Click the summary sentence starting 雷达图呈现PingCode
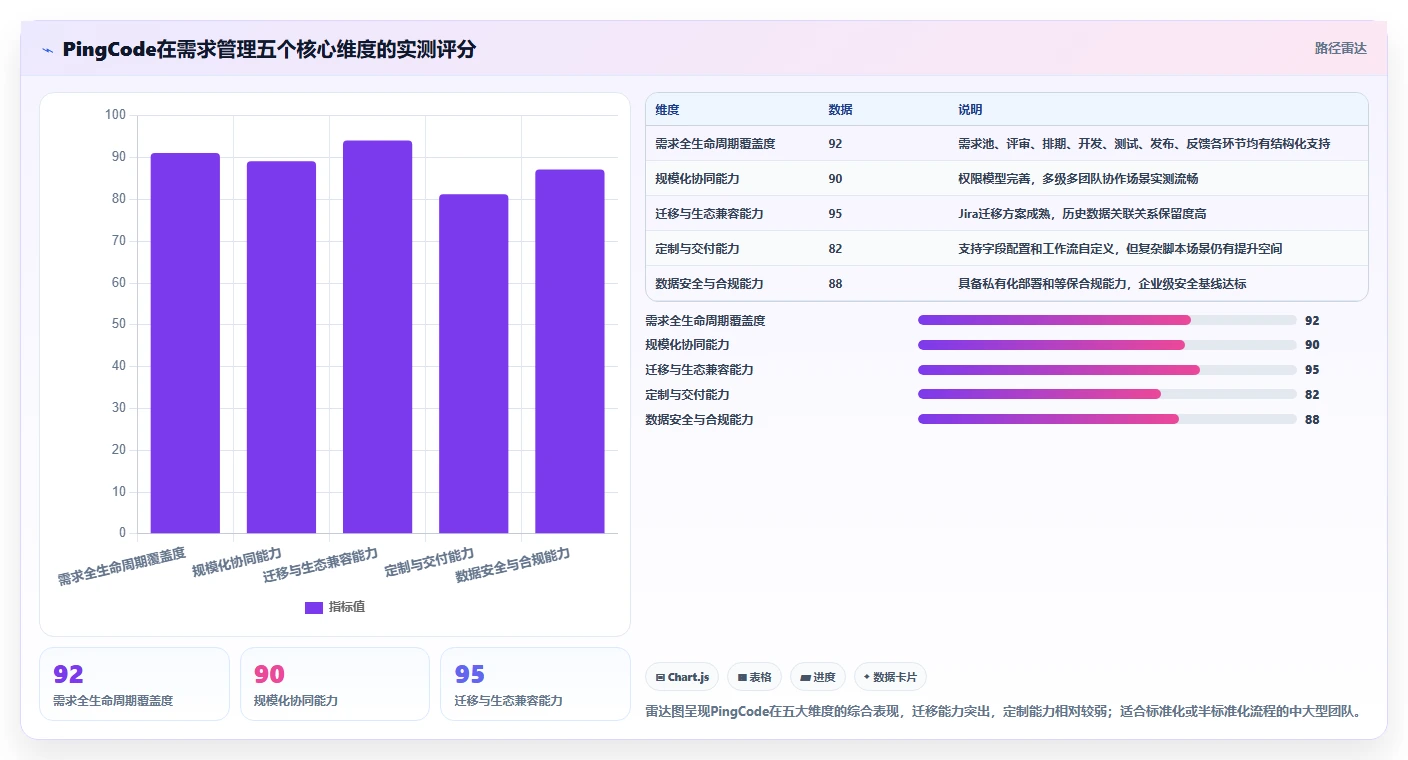Screen dimensions: 1408x760 point(1004,712)
